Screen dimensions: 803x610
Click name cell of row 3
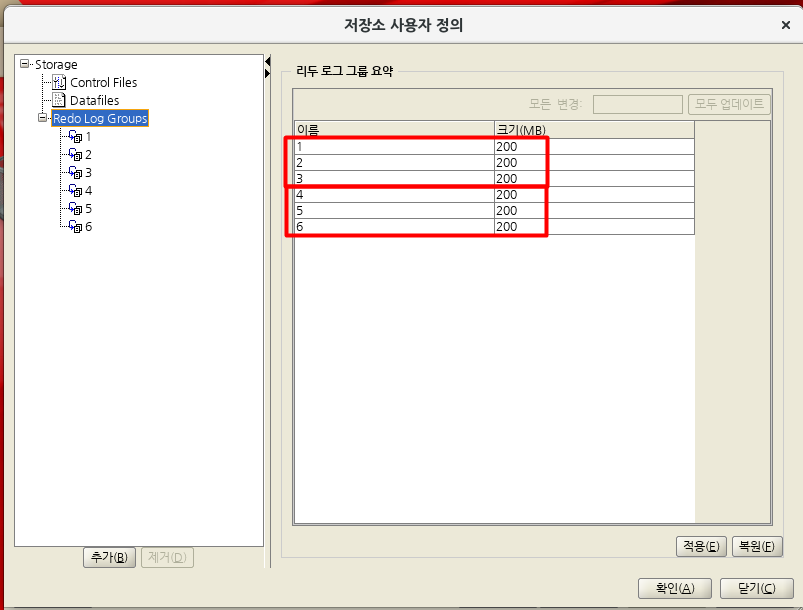click(394, 178)
